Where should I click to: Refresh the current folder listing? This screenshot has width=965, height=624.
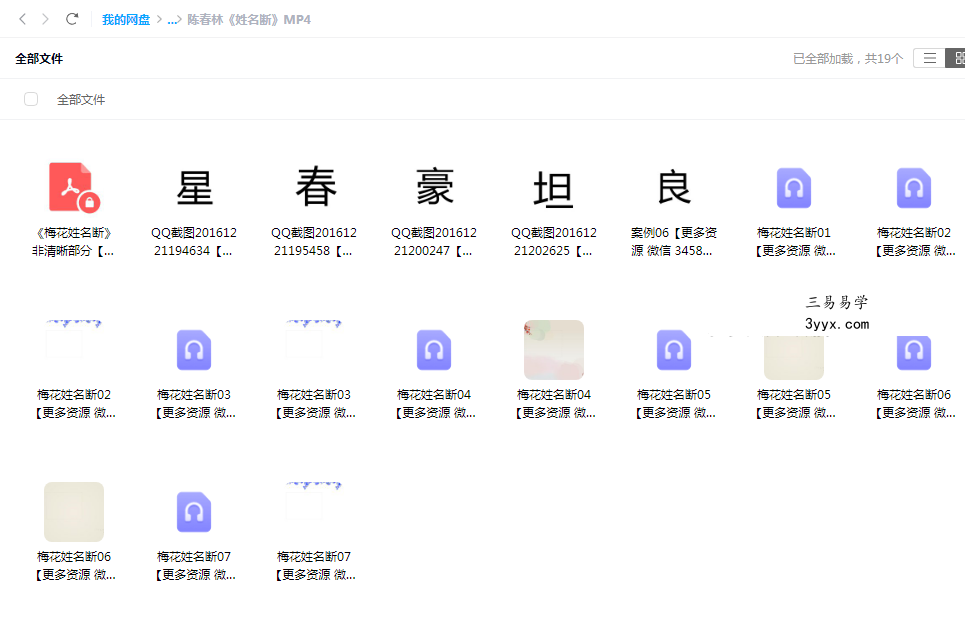72,19
